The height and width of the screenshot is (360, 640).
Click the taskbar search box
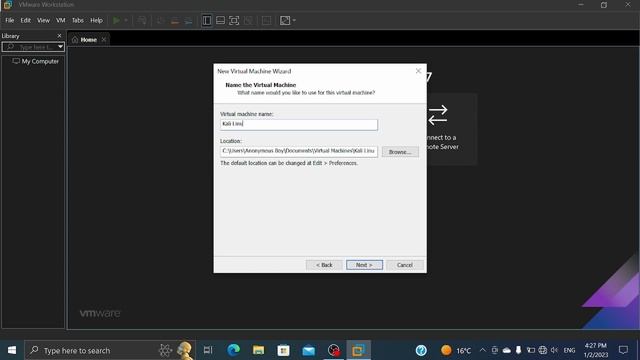coord(109,350)
